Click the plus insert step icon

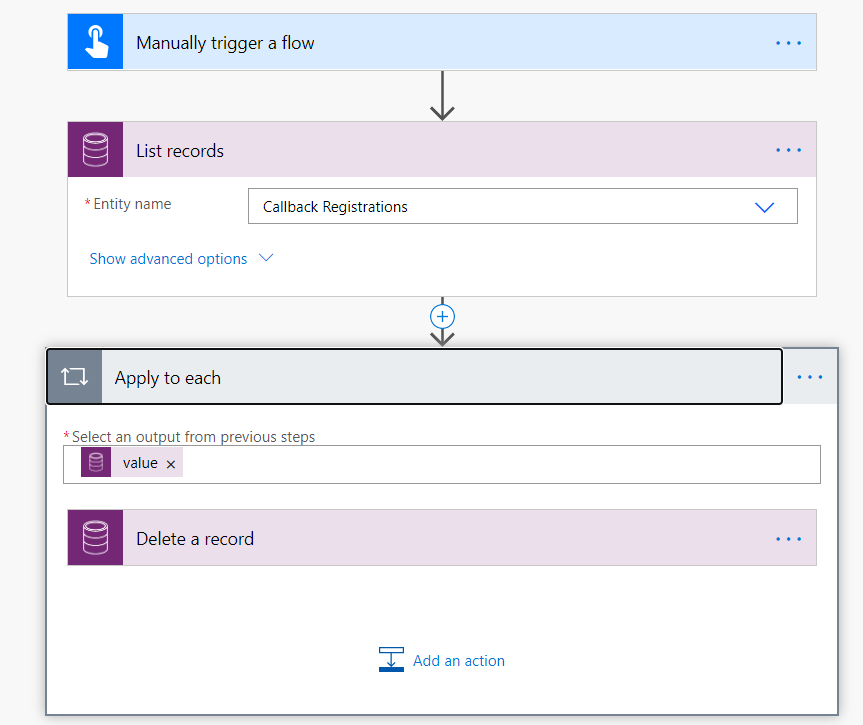pyautogui.click(x=442, y=316)
